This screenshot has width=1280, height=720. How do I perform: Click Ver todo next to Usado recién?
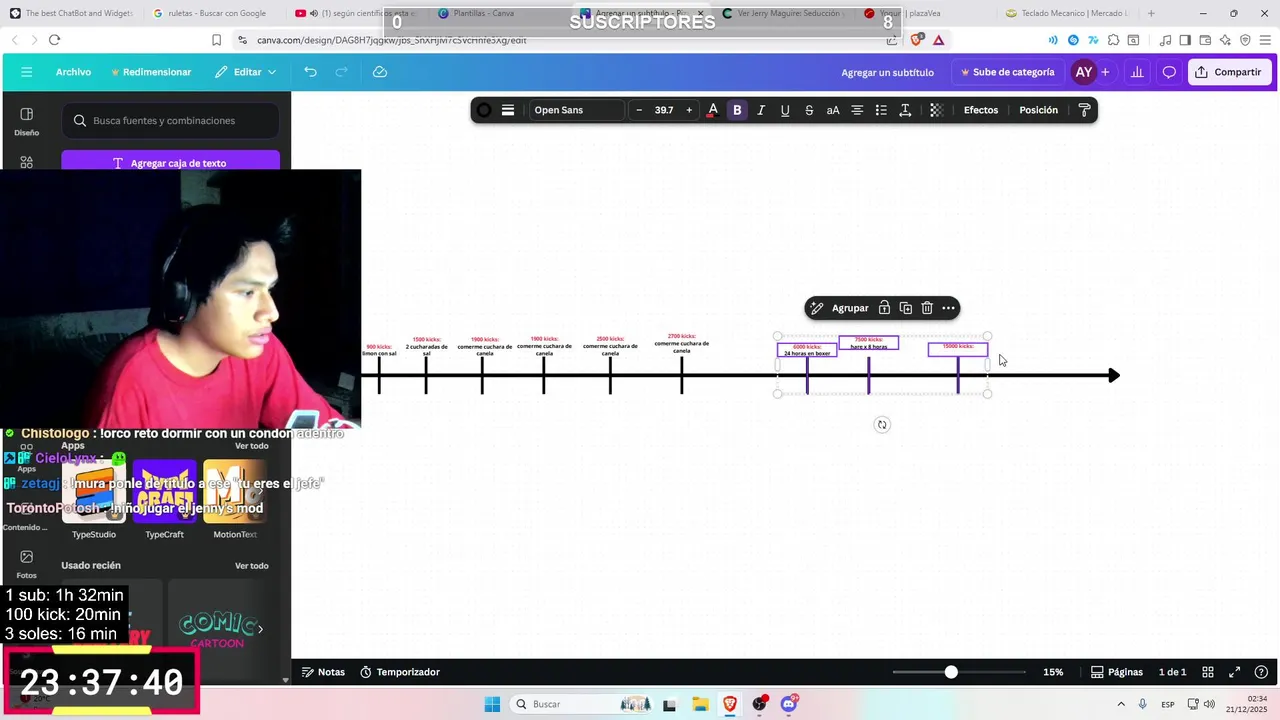click(252, 566)
